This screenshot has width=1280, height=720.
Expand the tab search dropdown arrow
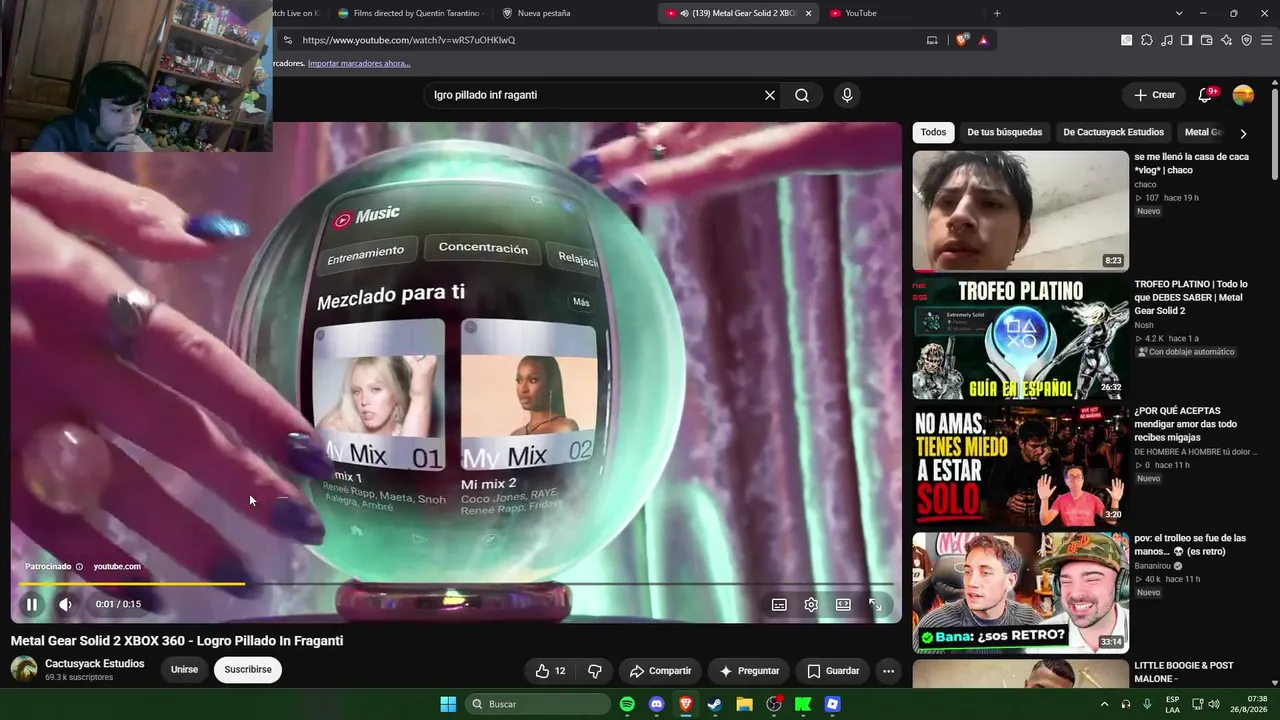pyautogui.click(x=1179, y=13)
